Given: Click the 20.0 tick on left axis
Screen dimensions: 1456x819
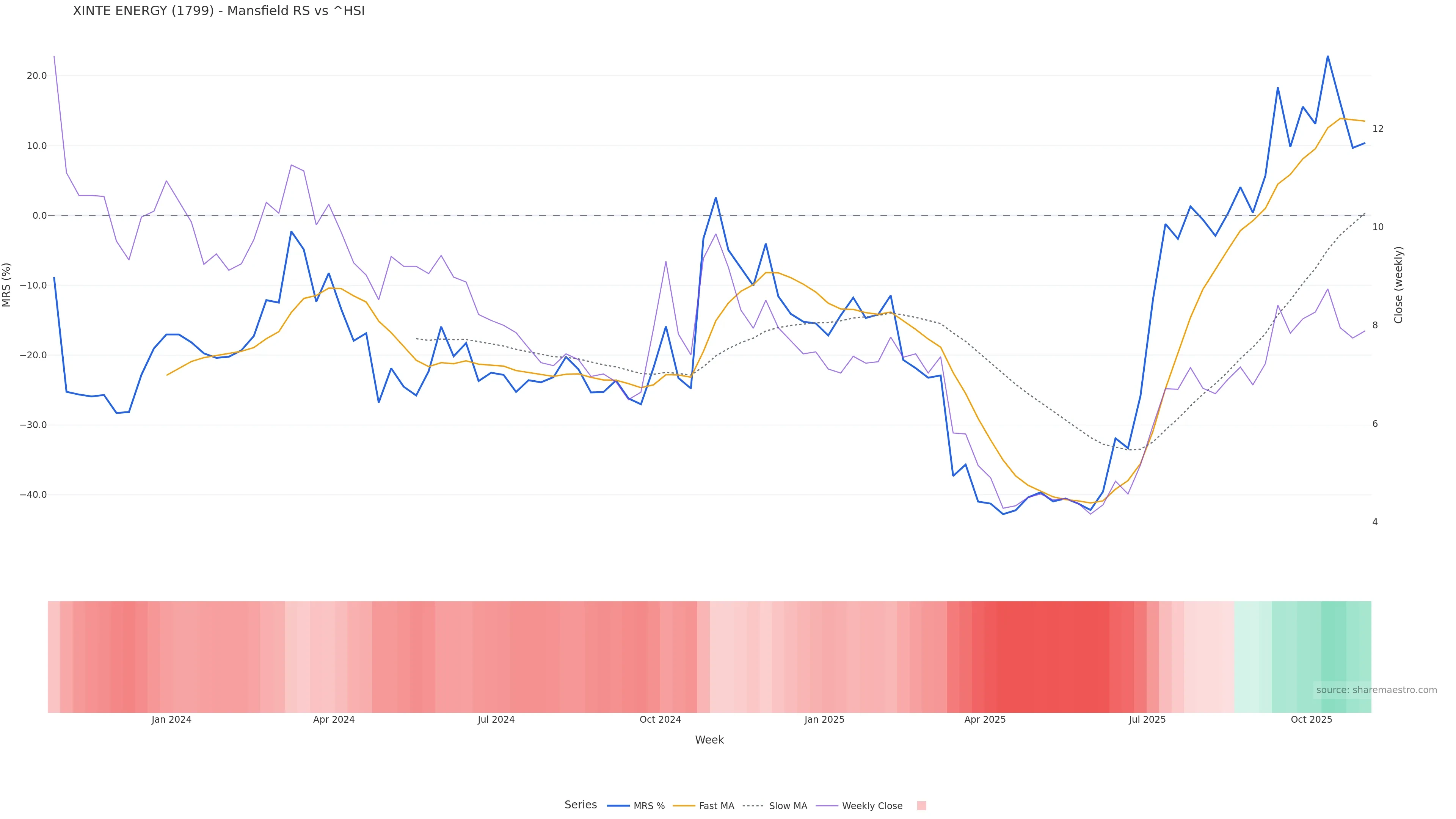Looking at the screenshot, I should click(x=37, y=76).
